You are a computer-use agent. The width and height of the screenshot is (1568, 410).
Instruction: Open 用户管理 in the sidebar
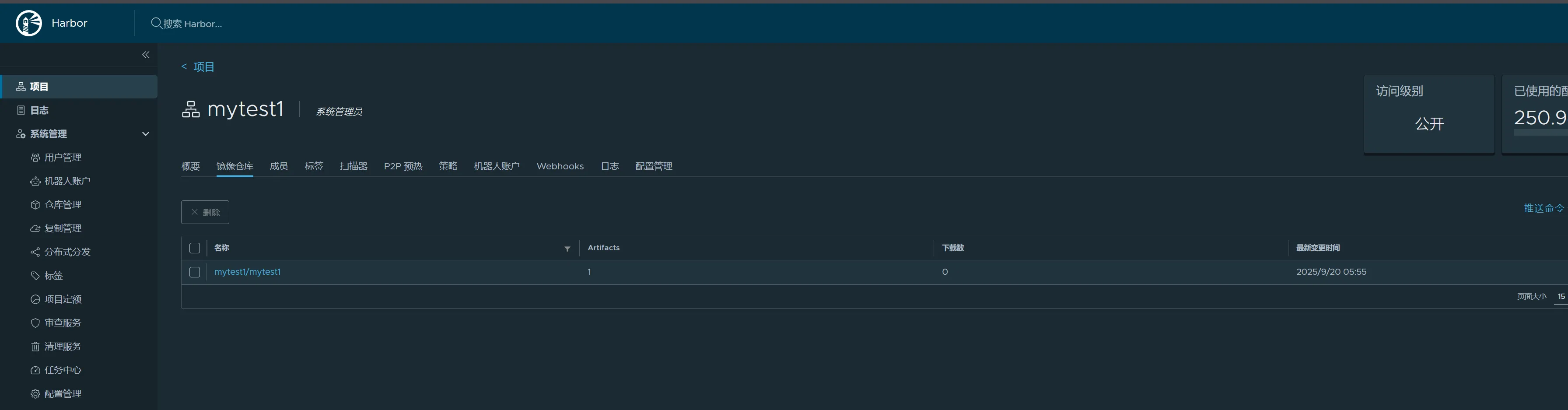[63, 158]
